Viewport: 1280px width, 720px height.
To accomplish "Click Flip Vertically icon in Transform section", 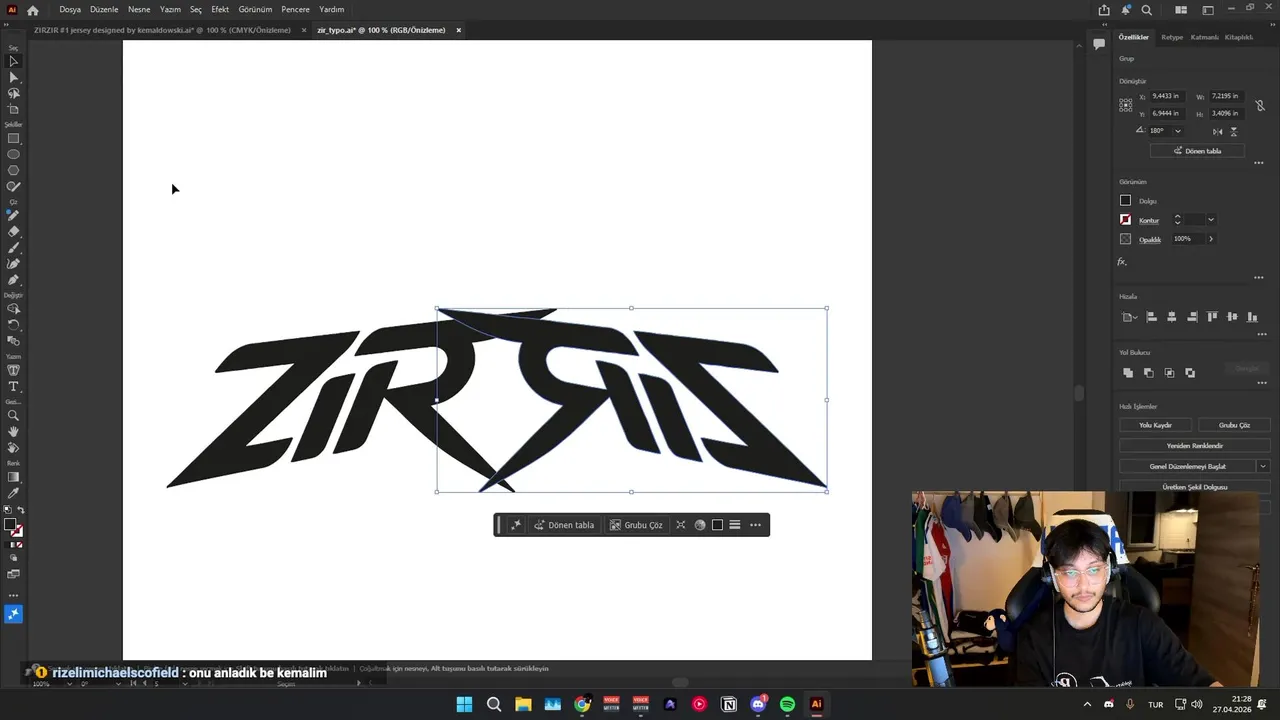I will (1234, 131).
